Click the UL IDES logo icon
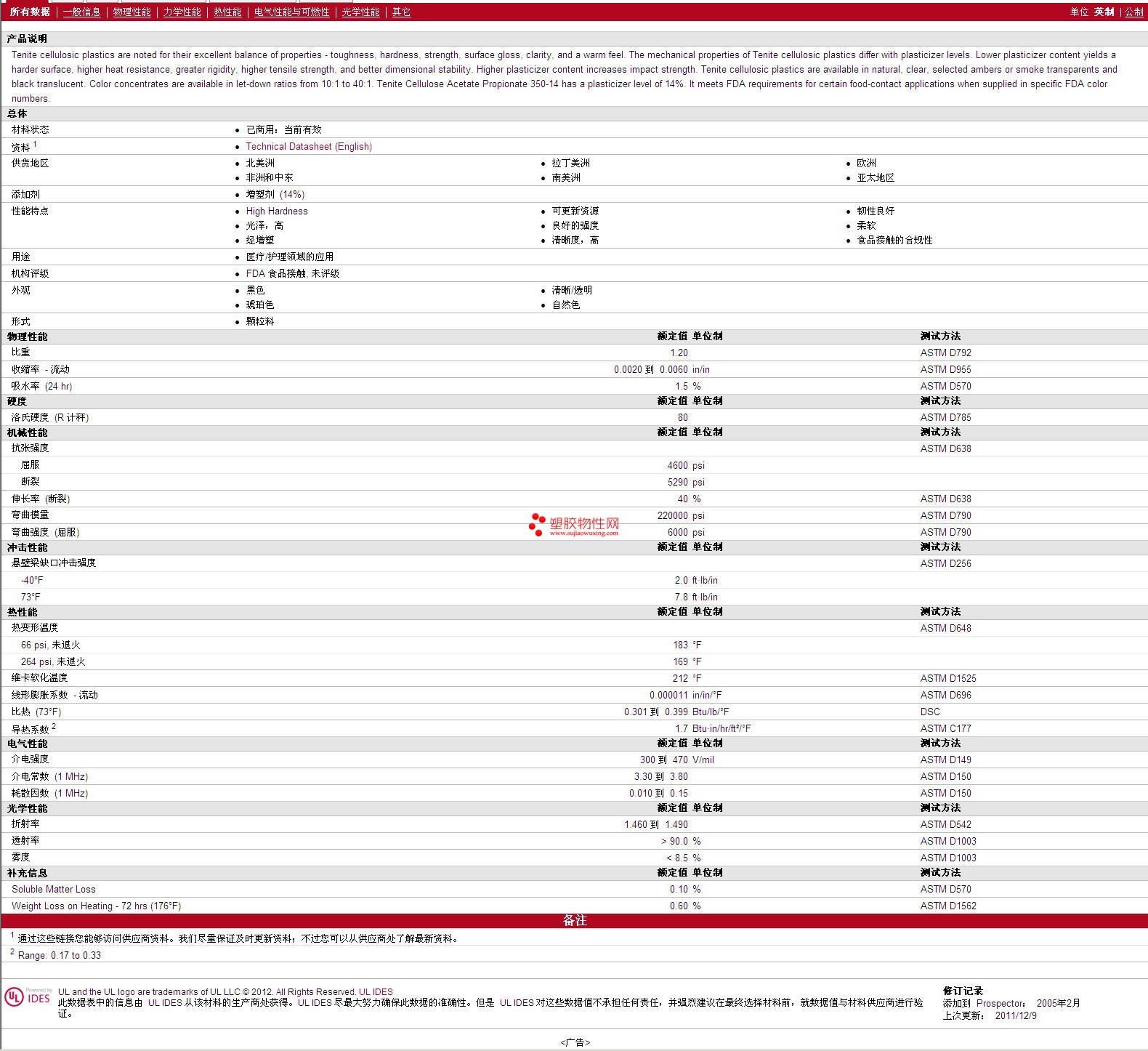The width and height of the screenshot is (1148, 1051). pyautogui.click(x=28, y=996)
